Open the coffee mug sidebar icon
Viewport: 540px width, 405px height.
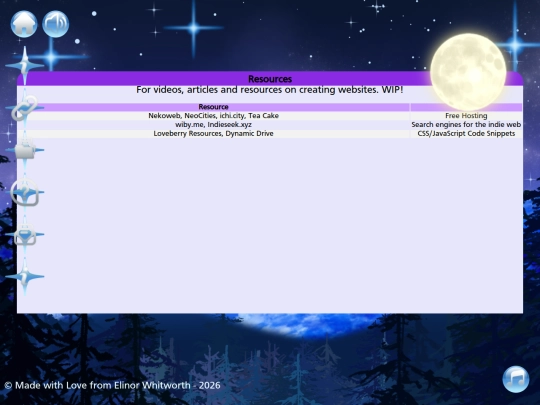point(24,150)
